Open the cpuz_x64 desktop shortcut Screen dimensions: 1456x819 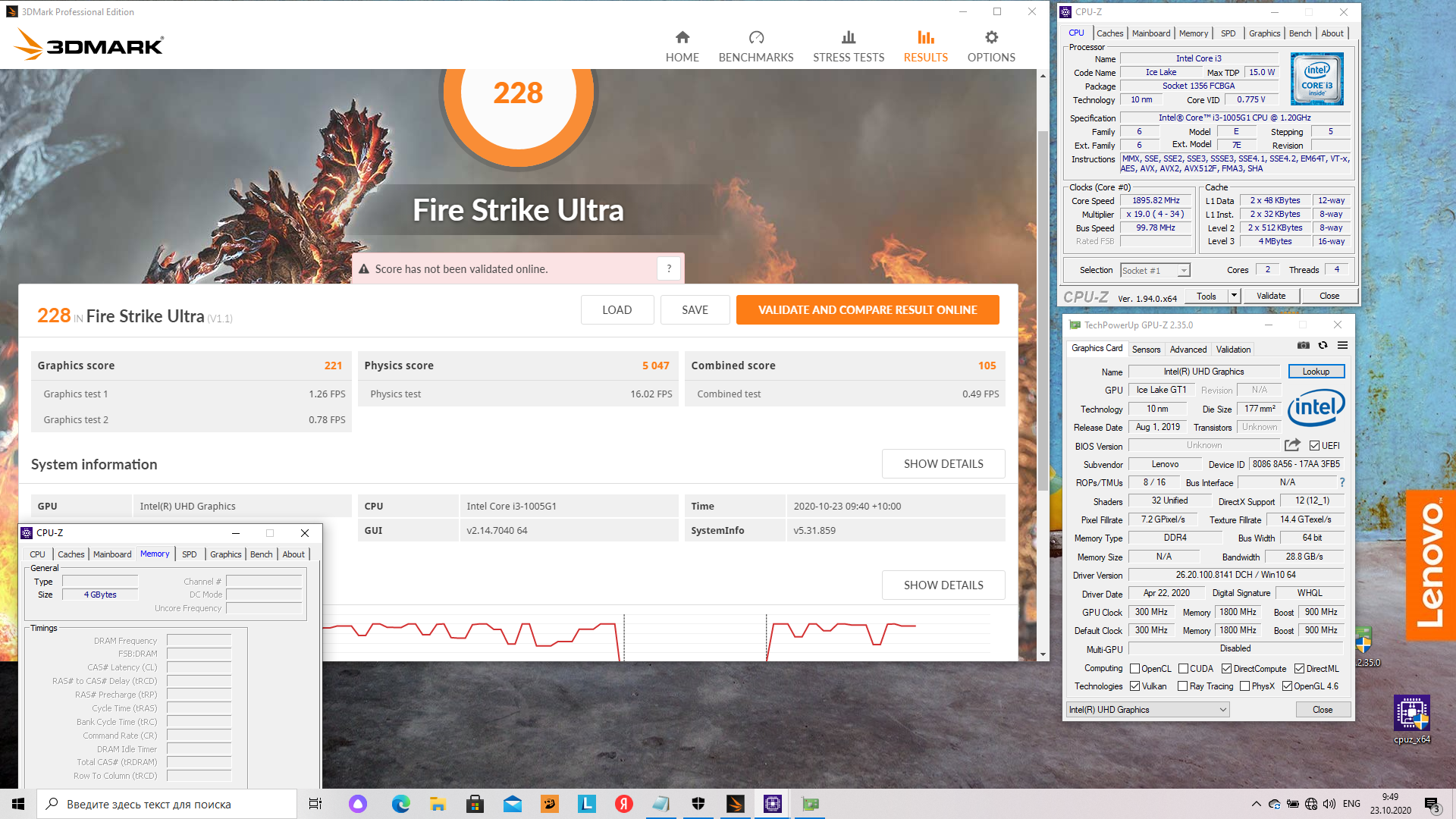1412,719
